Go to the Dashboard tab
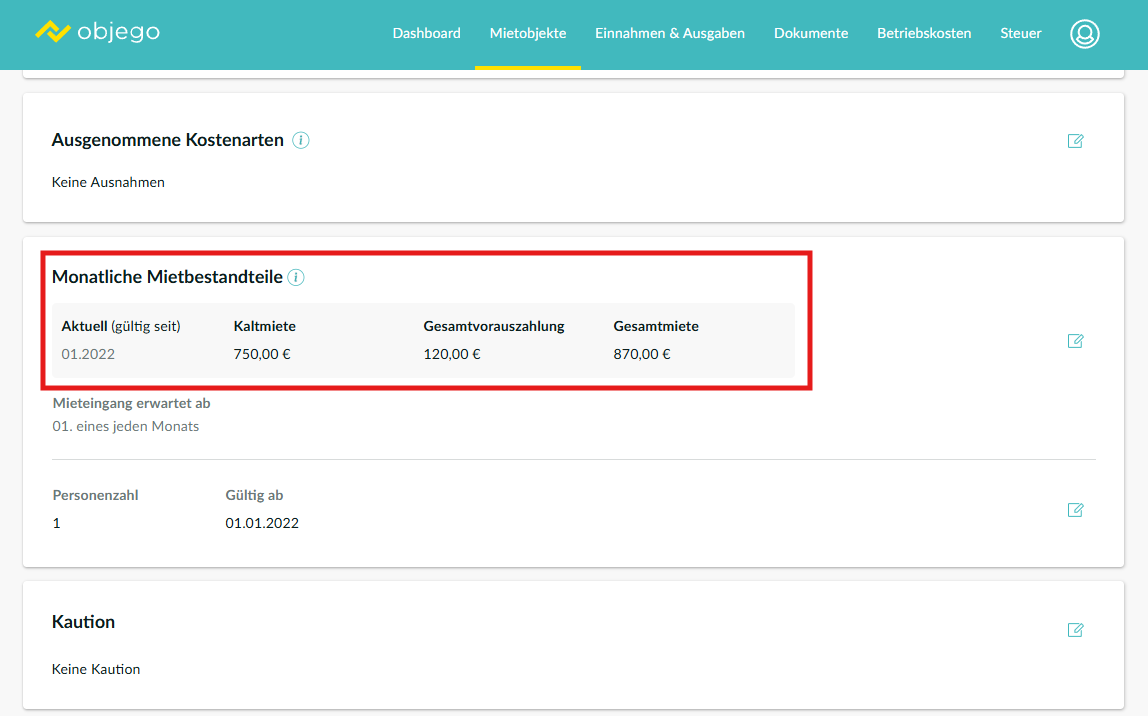This screenshot has height=716, width=1148. tap(426, 33)
